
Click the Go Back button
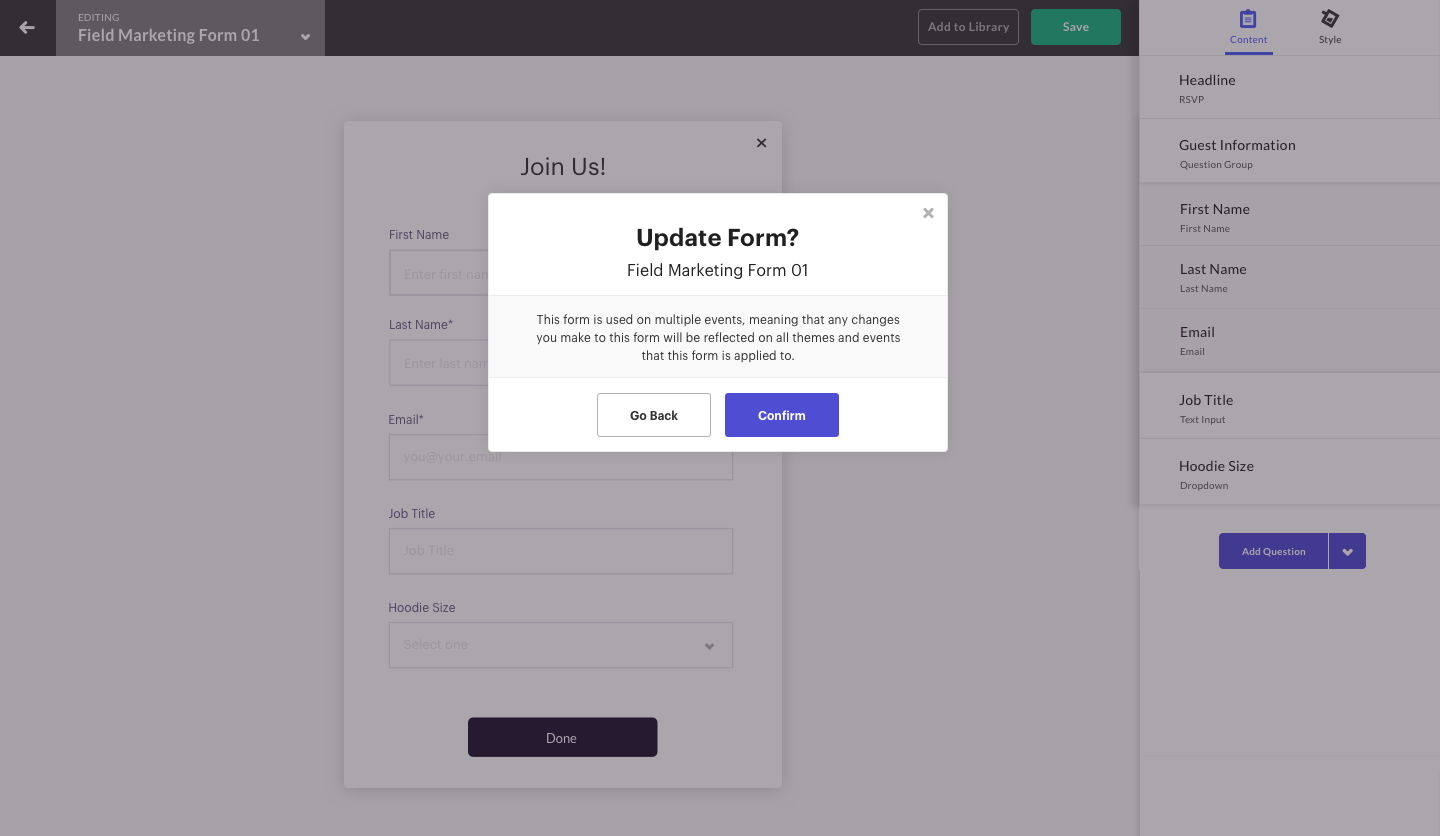point(654,415)
